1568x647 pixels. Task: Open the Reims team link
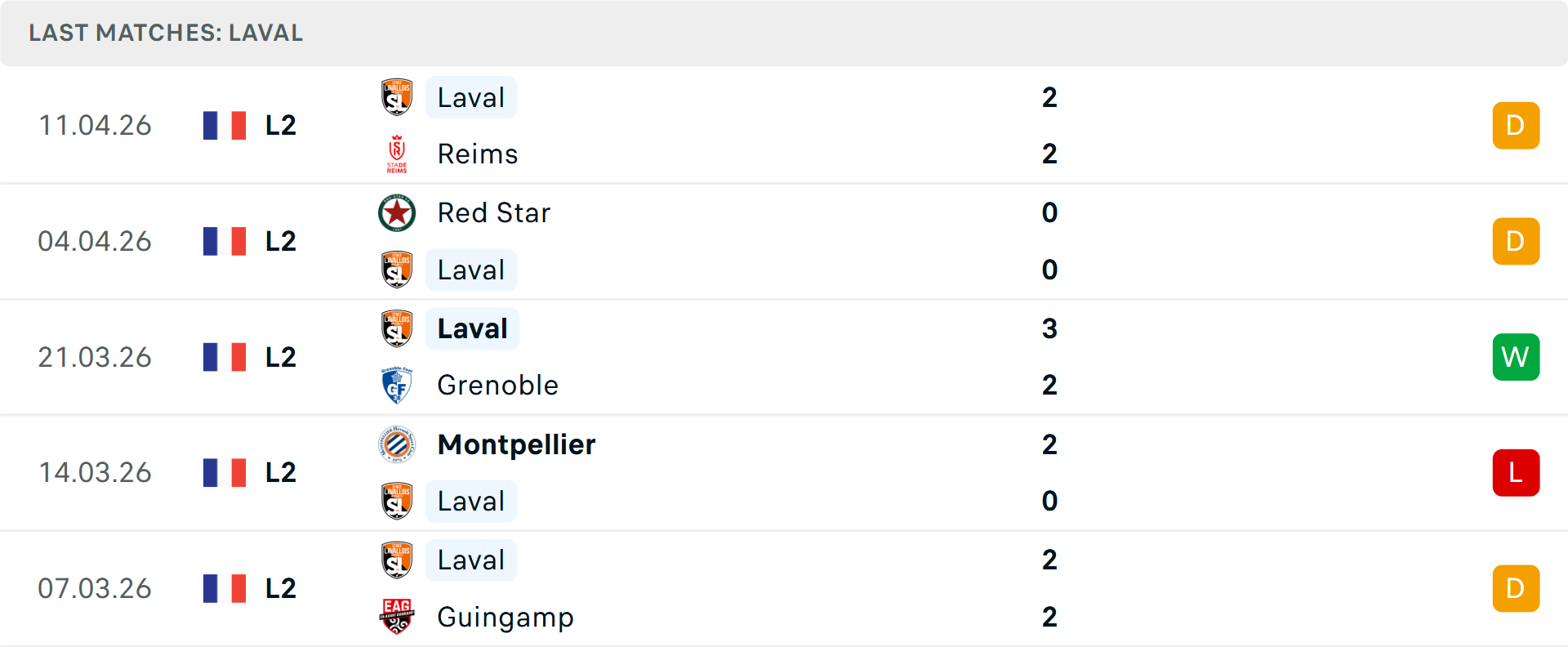tap(478, 154)
